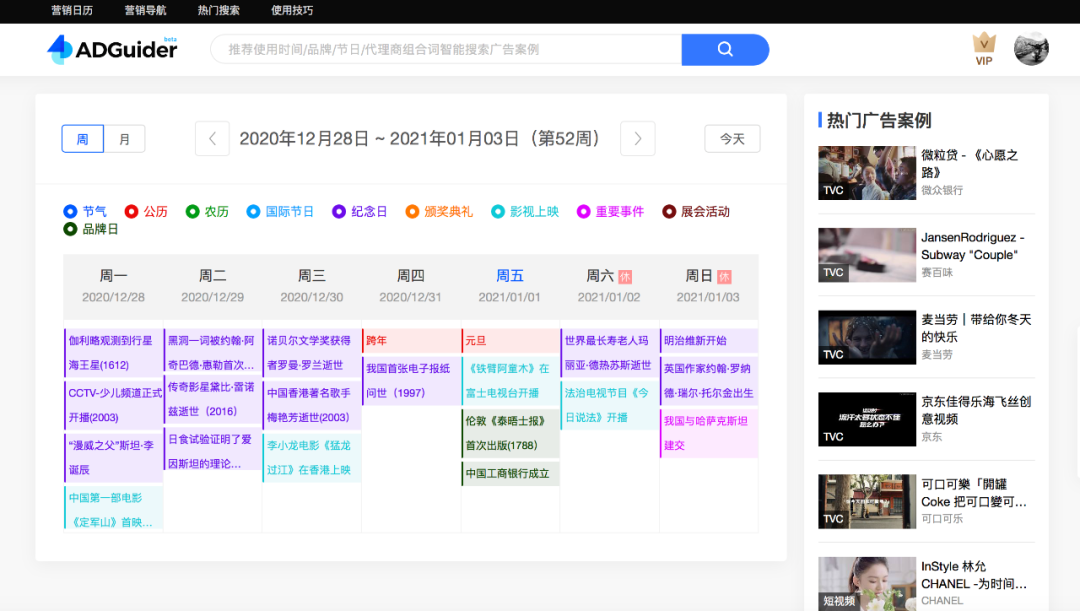
Task: Select the 中国工商银行成立 event
Action: 510,473
